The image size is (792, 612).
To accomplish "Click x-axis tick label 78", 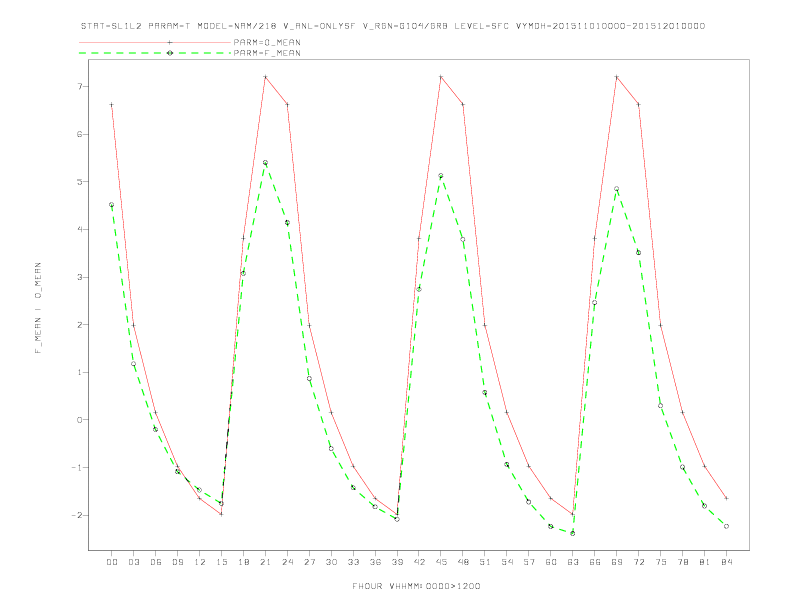I will pos(682,562).
